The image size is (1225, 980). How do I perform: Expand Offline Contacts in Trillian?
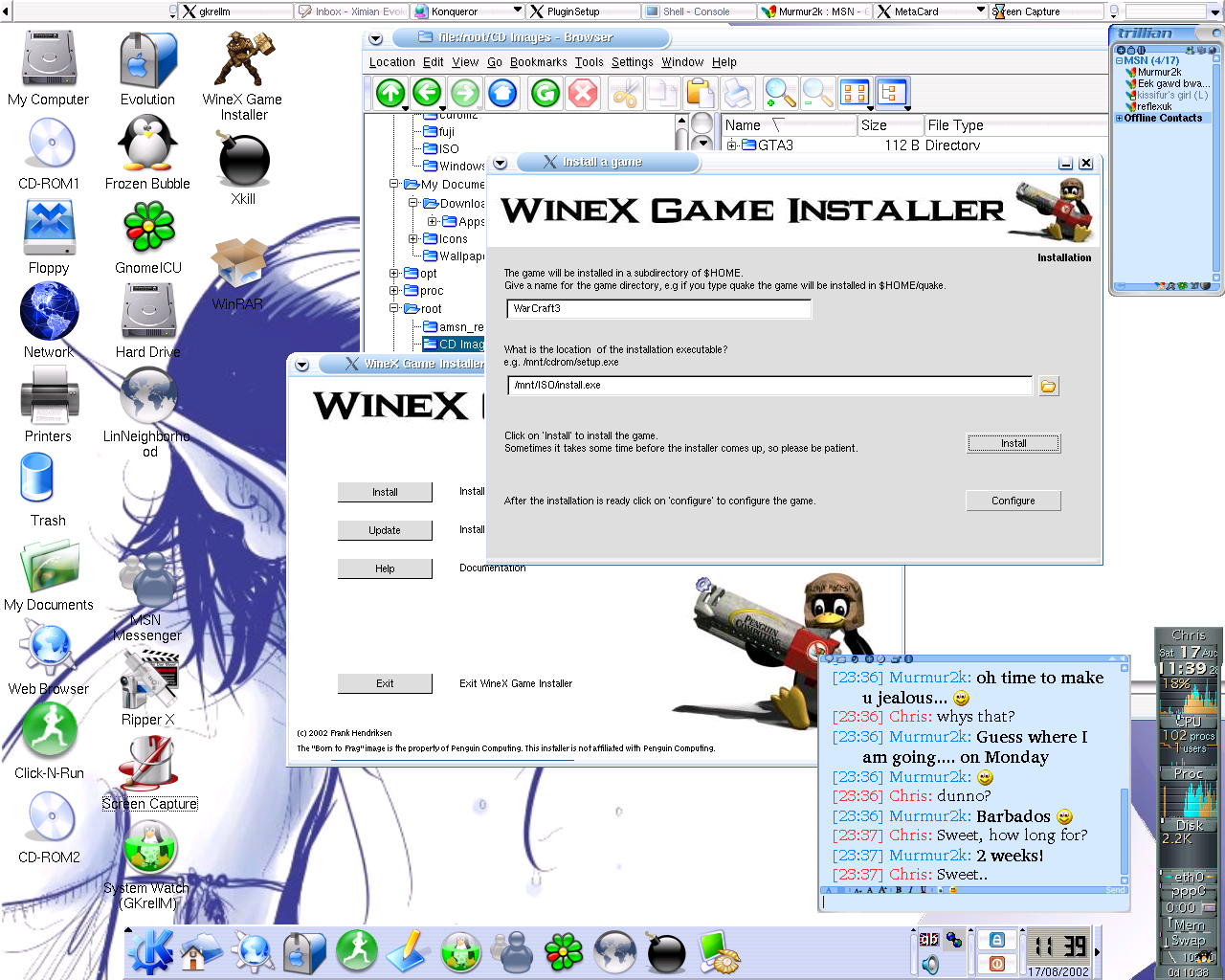1120,118
